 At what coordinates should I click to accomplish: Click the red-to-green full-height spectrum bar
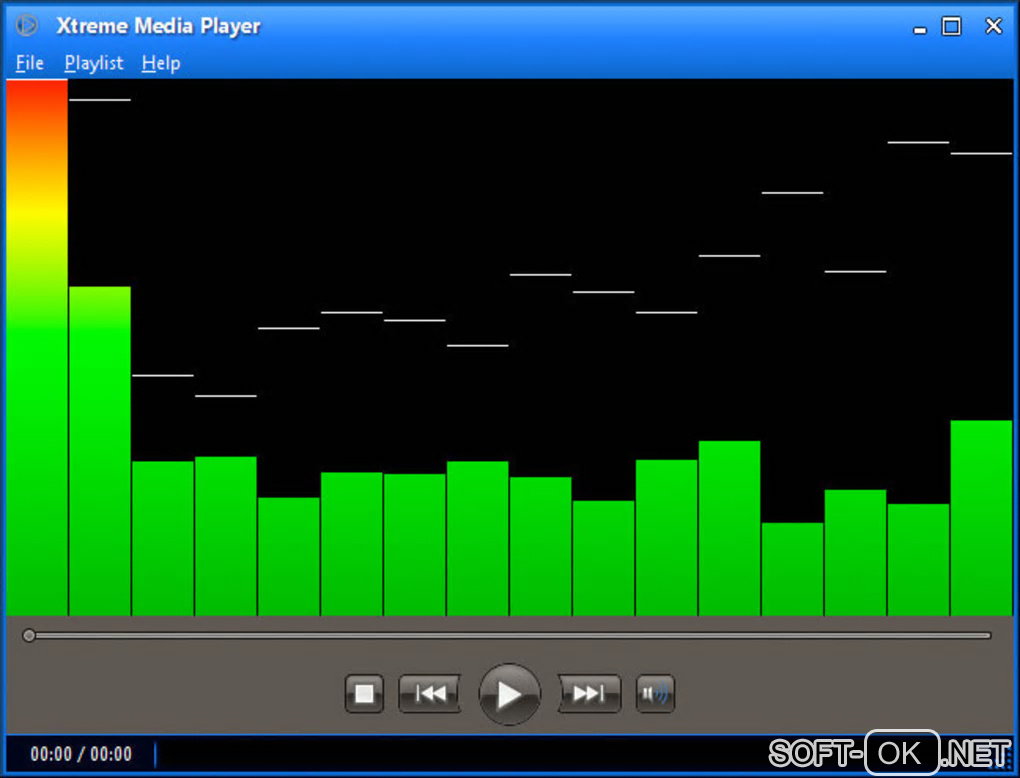[x=37, y=347]
